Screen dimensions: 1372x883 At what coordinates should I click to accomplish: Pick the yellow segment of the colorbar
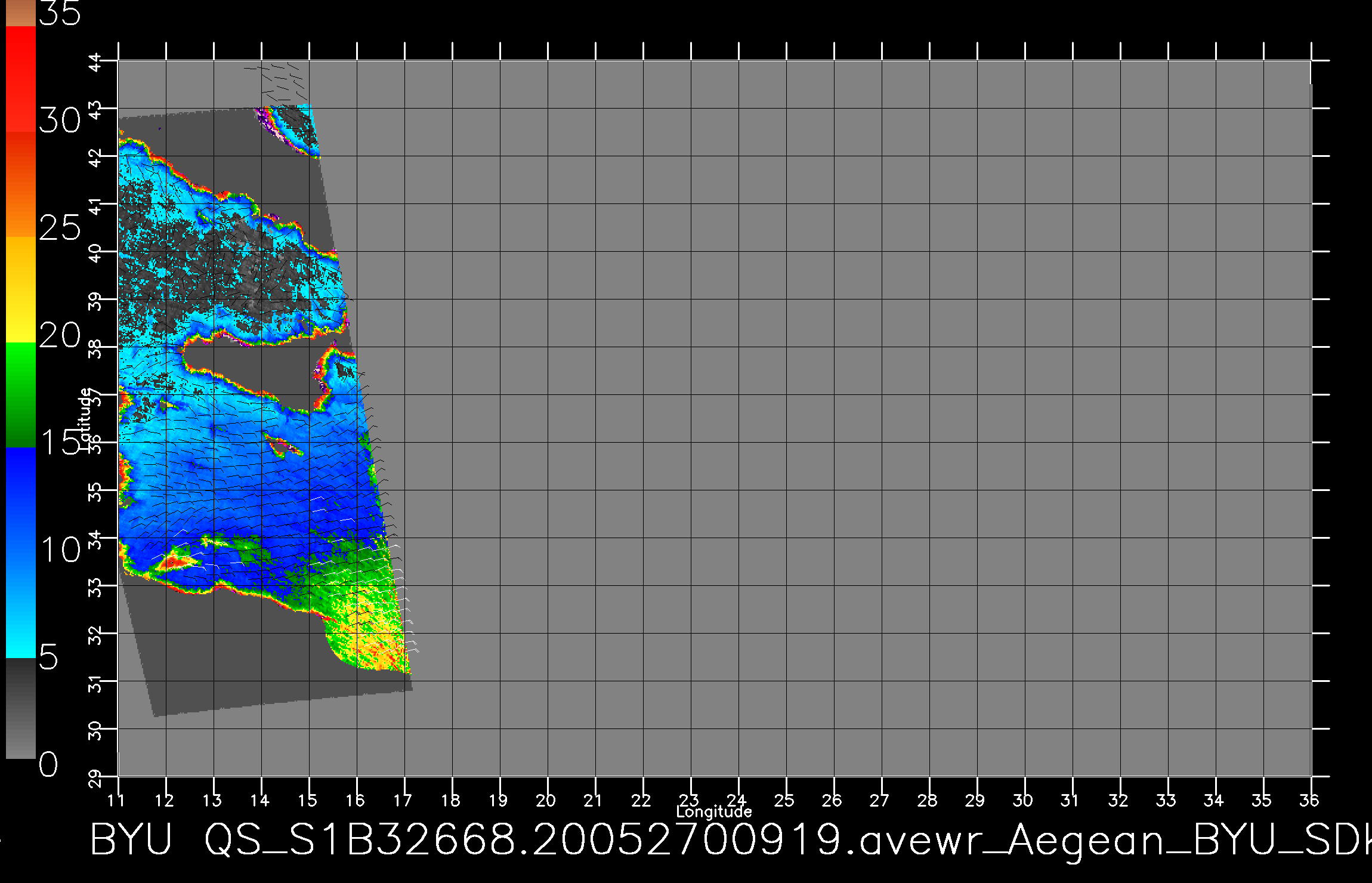[x=21, y=290]
